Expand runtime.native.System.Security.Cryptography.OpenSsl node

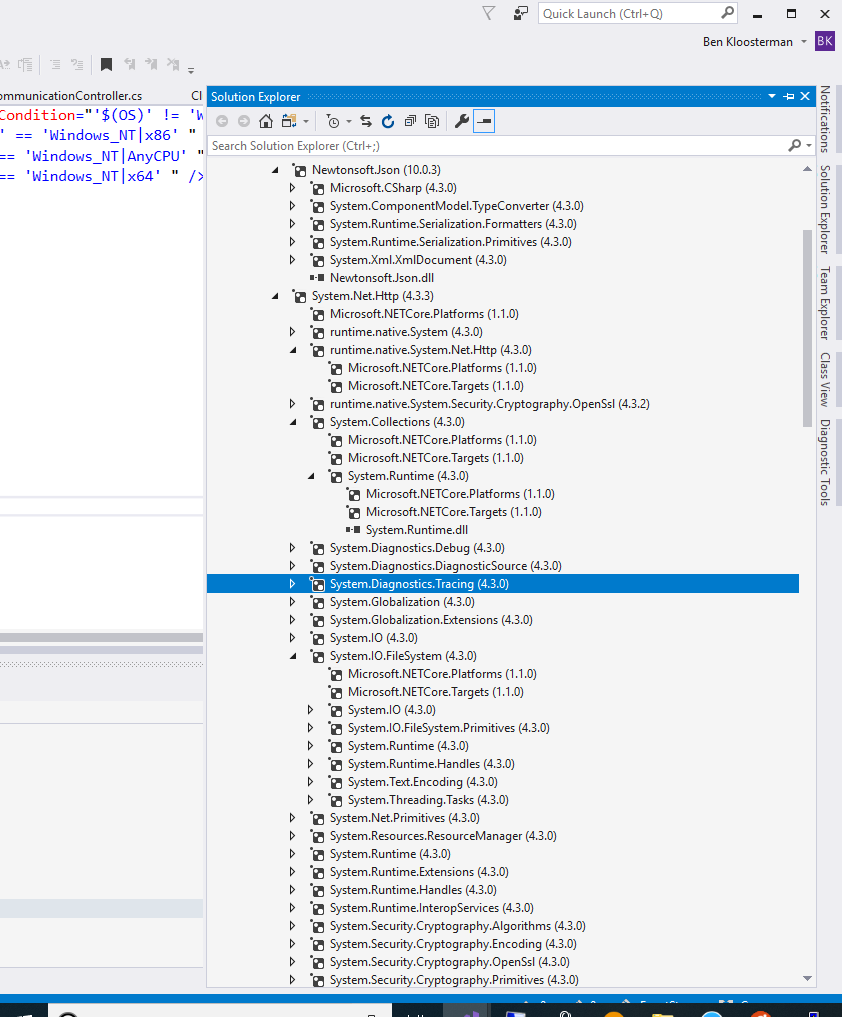[293, 404]
